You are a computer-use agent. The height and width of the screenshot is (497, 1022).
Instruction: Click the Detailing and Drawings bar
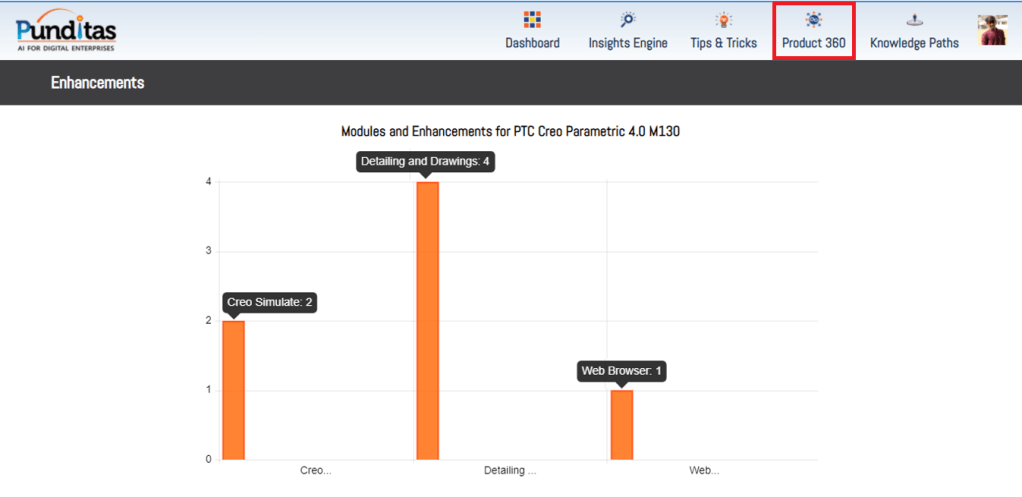point(427,320)
